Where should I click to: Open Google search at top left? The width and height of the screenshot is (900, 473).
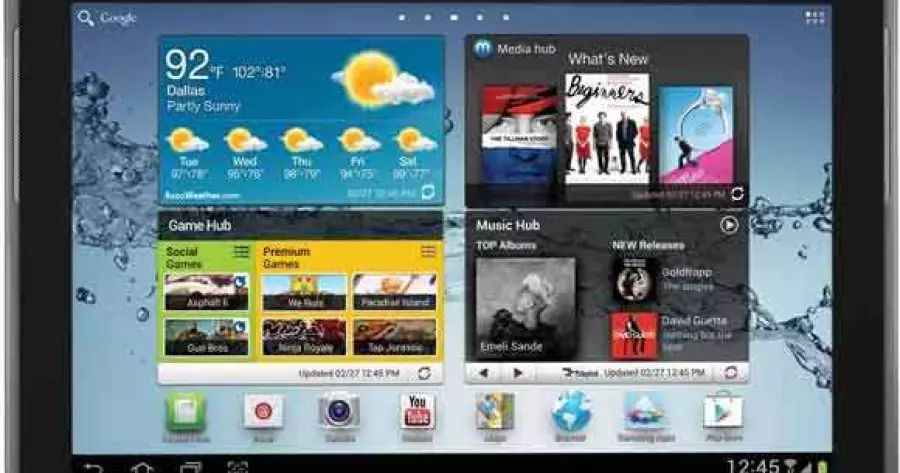point(107,18)
